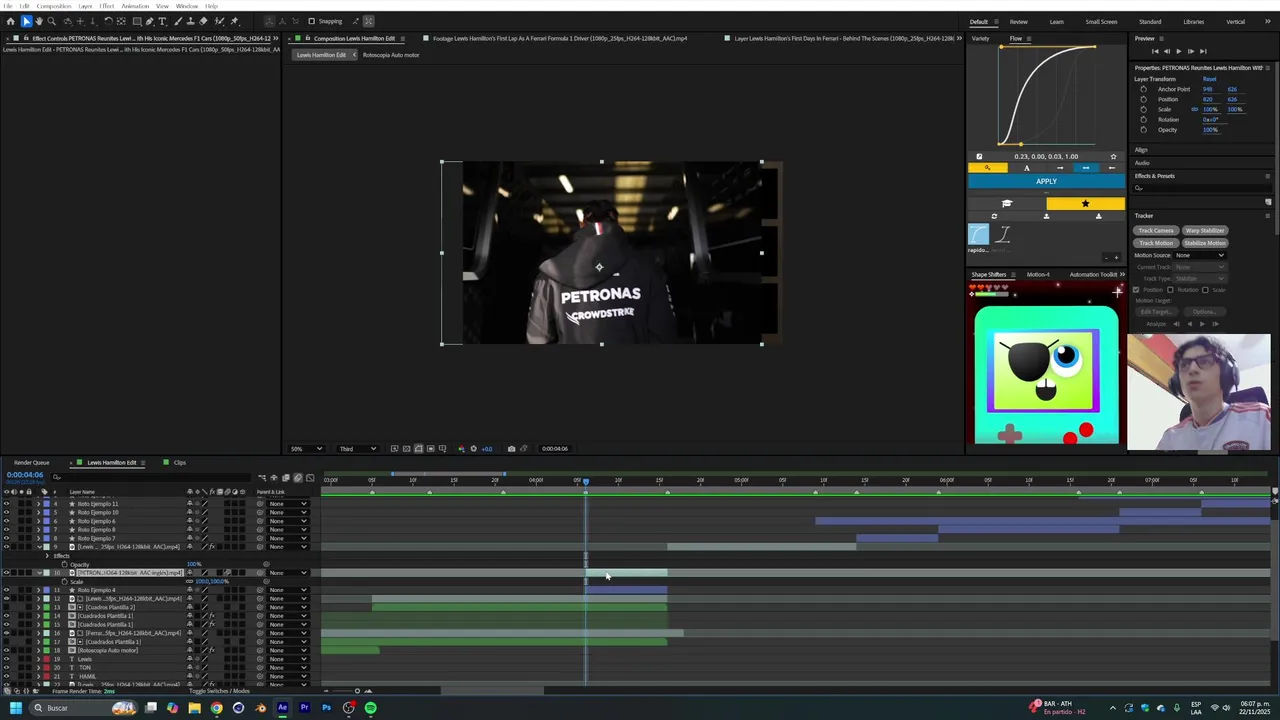Open parent dropdown for Roto Ejemplo 6

click(x=289, y=521)
